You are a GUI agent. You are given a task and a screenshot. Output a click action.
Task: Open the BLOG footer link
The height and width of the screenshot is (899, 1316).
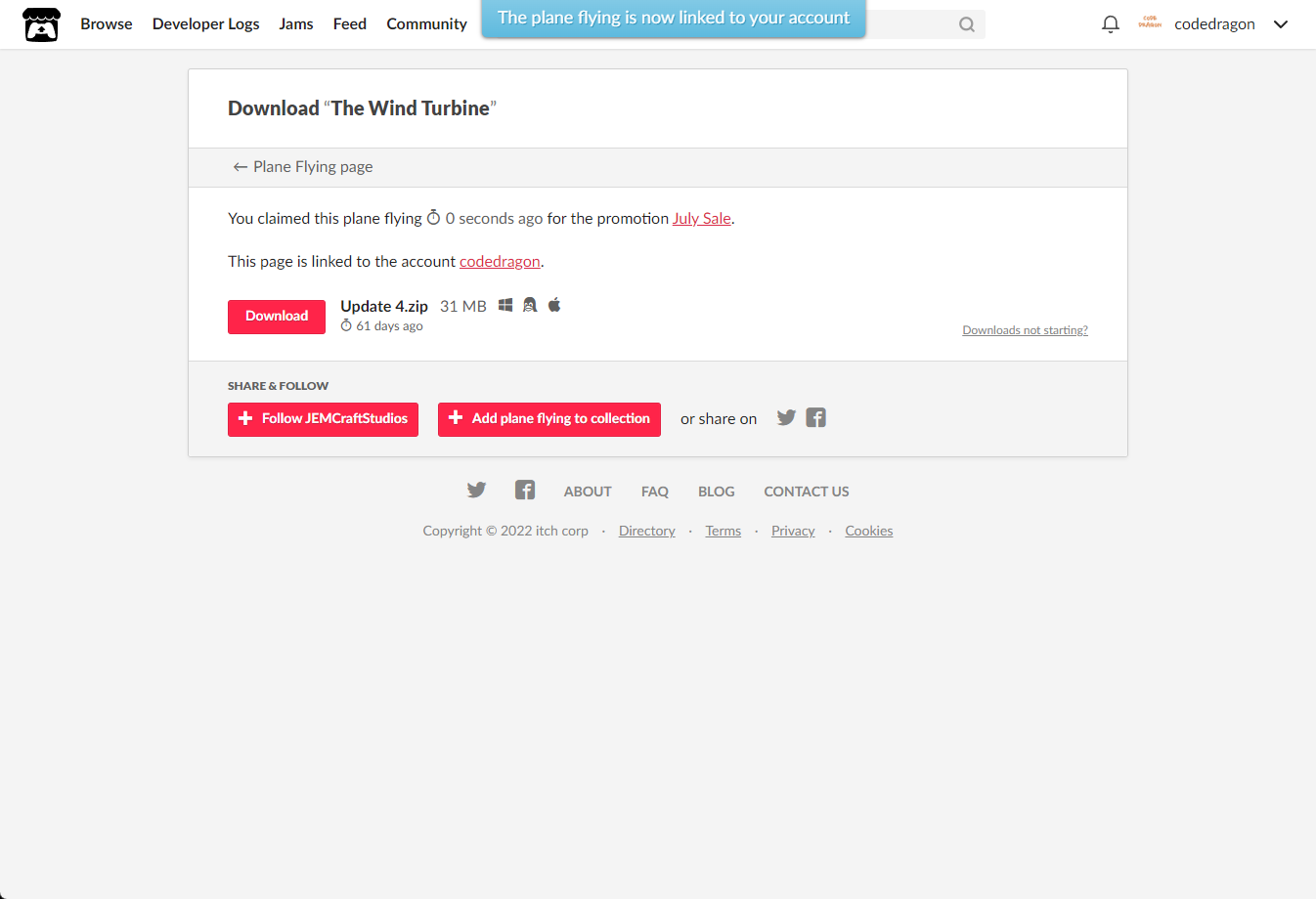pyautogui.click(x=717, y=492)
